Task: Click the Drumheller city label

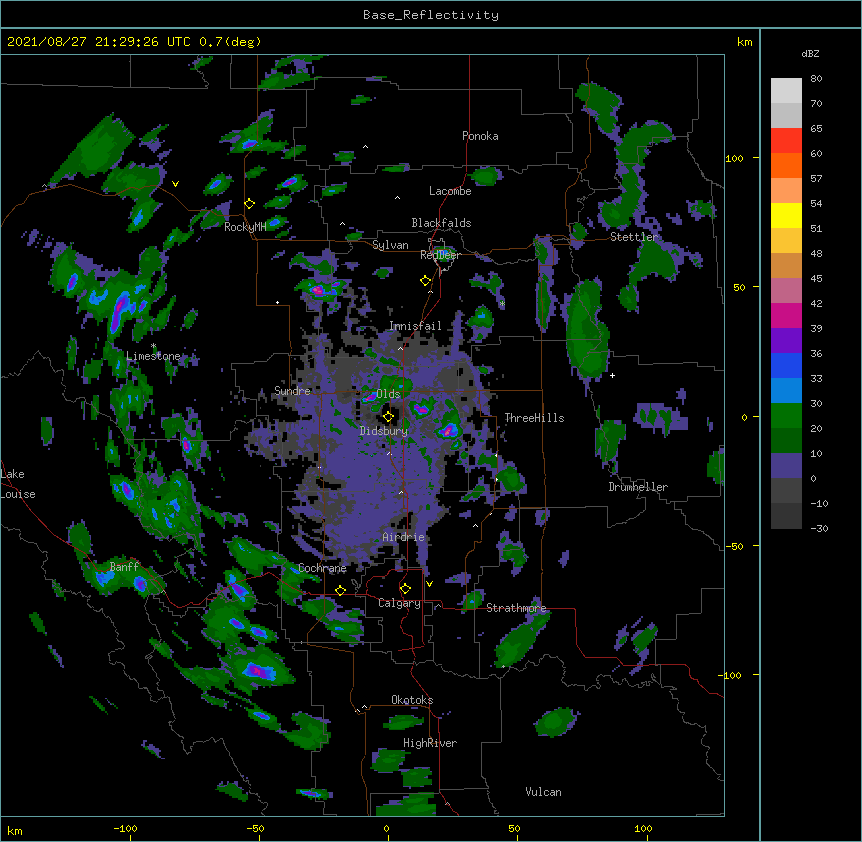Action: pos(638,487)
